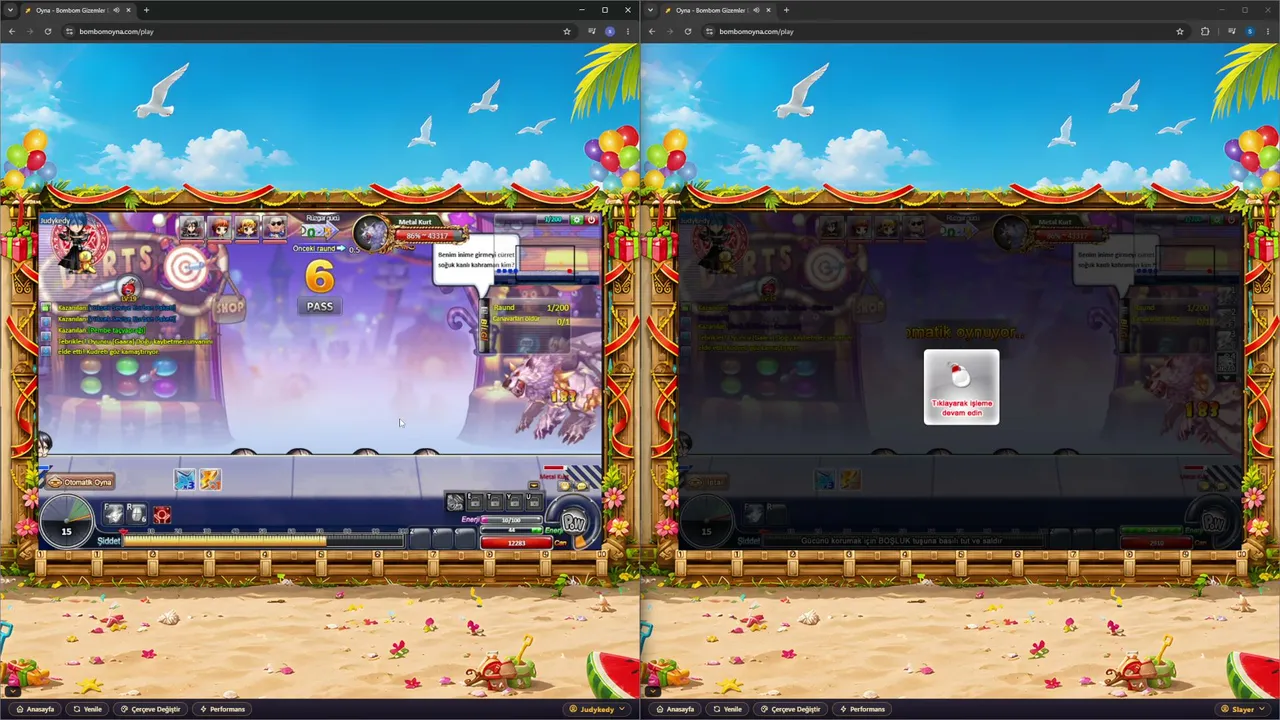
Task: Go back in the left browser
Action: pyautogui.click(x=11, y=31)
